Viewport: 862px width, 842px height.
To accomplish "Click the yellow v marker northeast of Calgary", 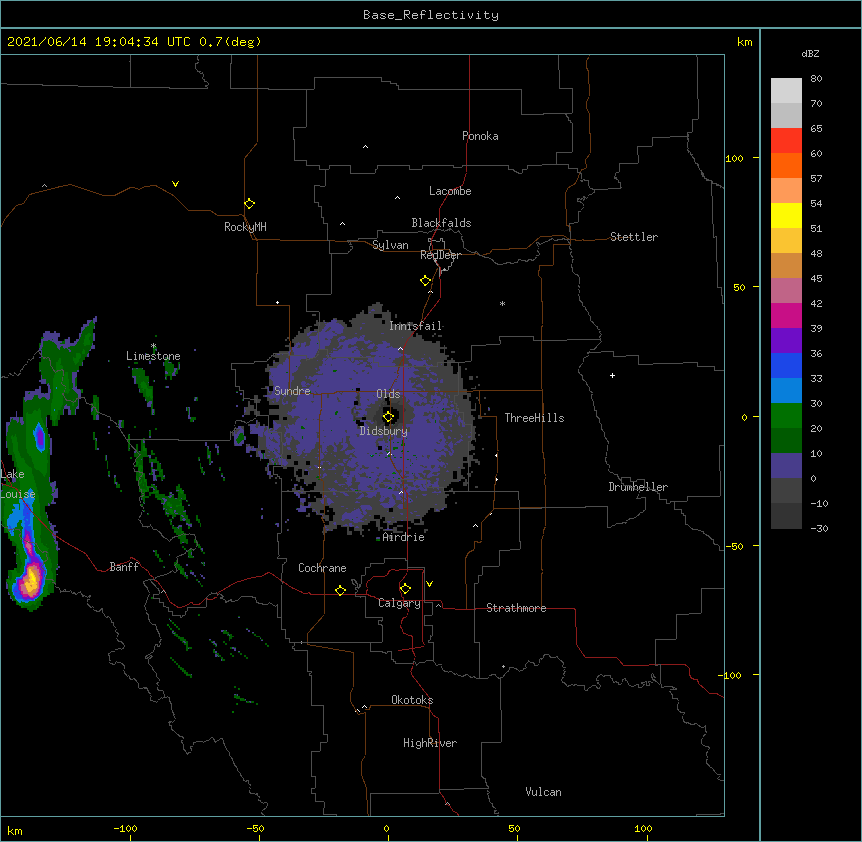I will [429, 584].
